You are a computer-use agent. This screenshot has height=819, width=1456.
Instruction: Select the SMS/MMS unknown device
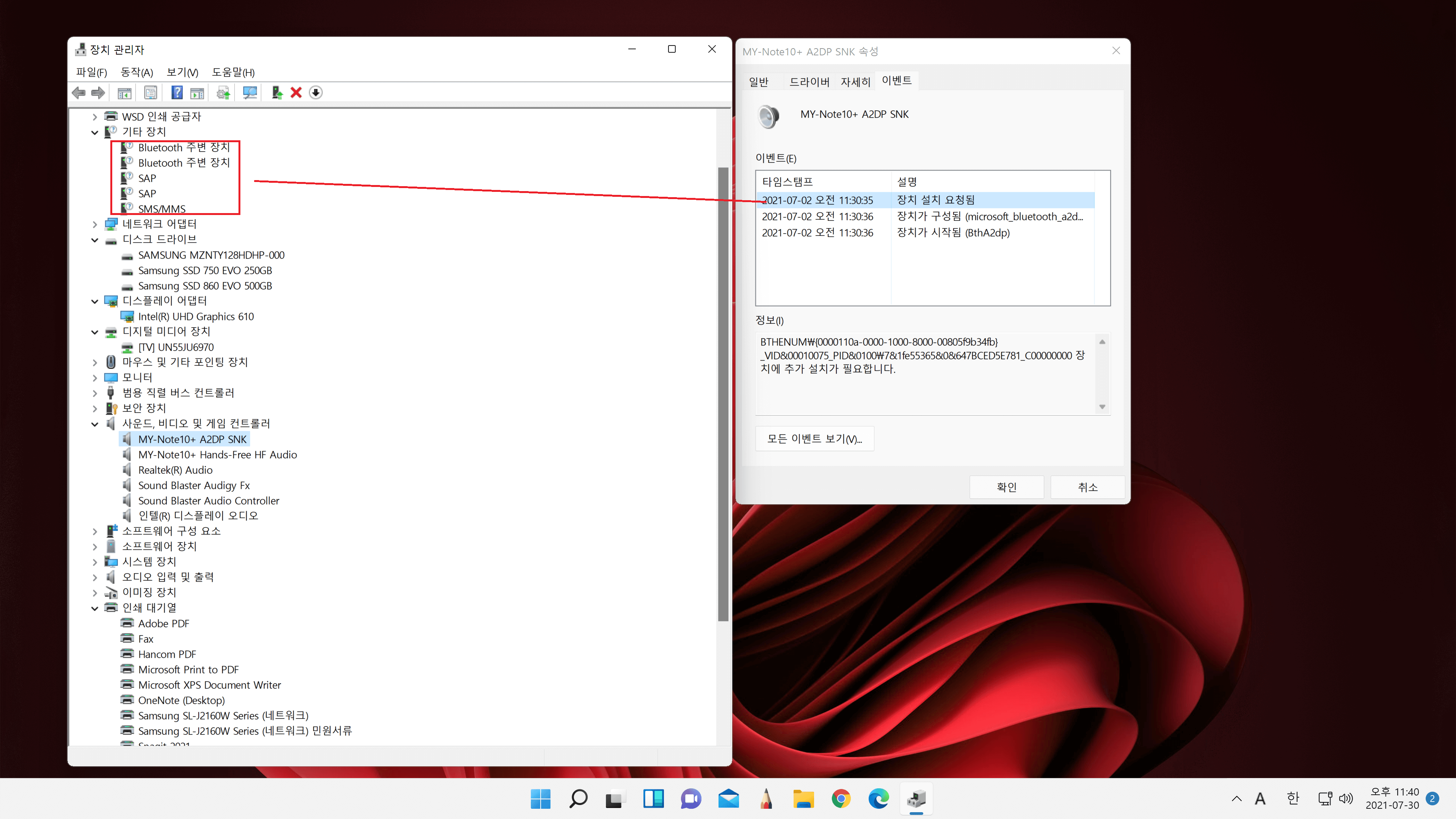pos(162,209)
